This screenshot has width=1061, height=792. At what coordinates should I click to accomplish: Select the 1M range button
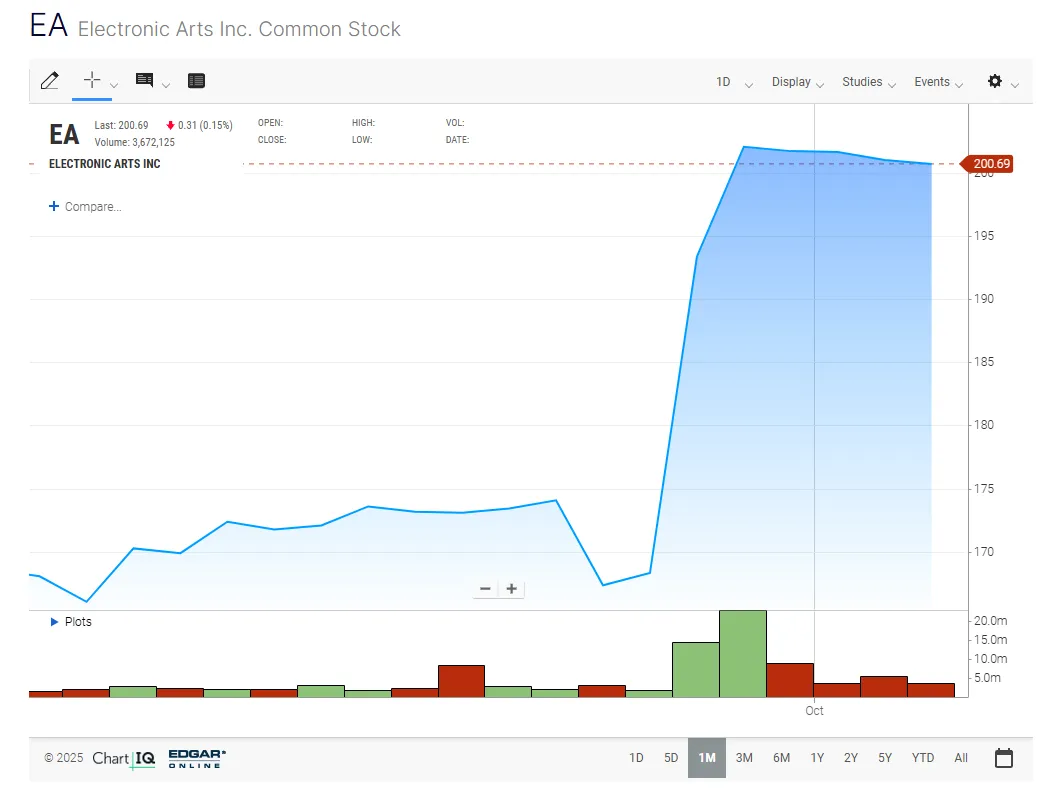(x=707, y=757)
